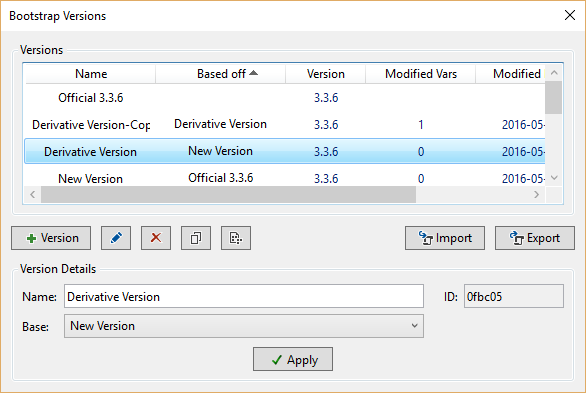The height and width of the screenshot is (393, 586).
Task: Open the Base dropdown showing New Version
Action: click(x=244, y=326)
